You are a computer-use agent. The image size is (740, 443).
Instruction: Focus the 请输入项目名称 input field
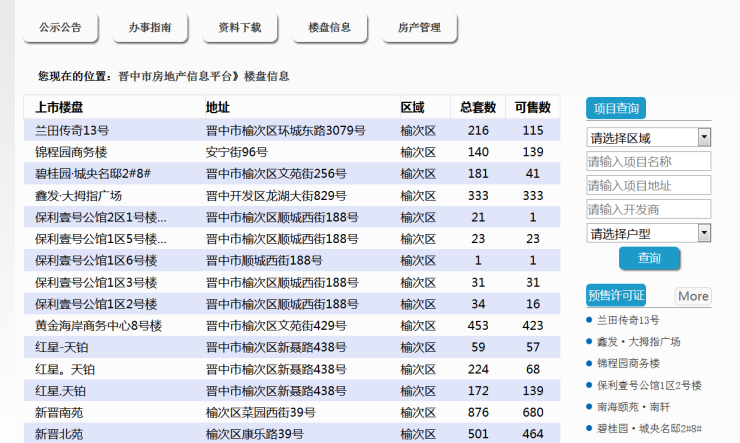[648, 162]
